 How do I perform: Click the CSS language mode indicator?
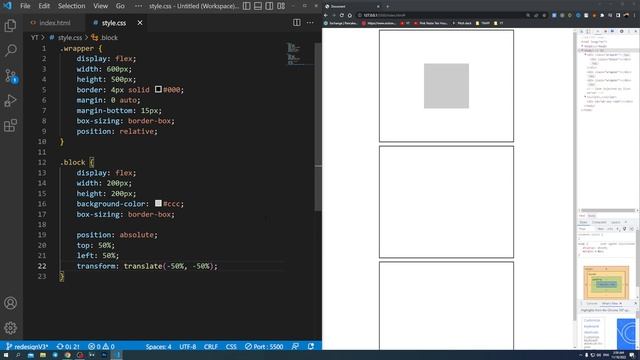(x=231, y=347)
